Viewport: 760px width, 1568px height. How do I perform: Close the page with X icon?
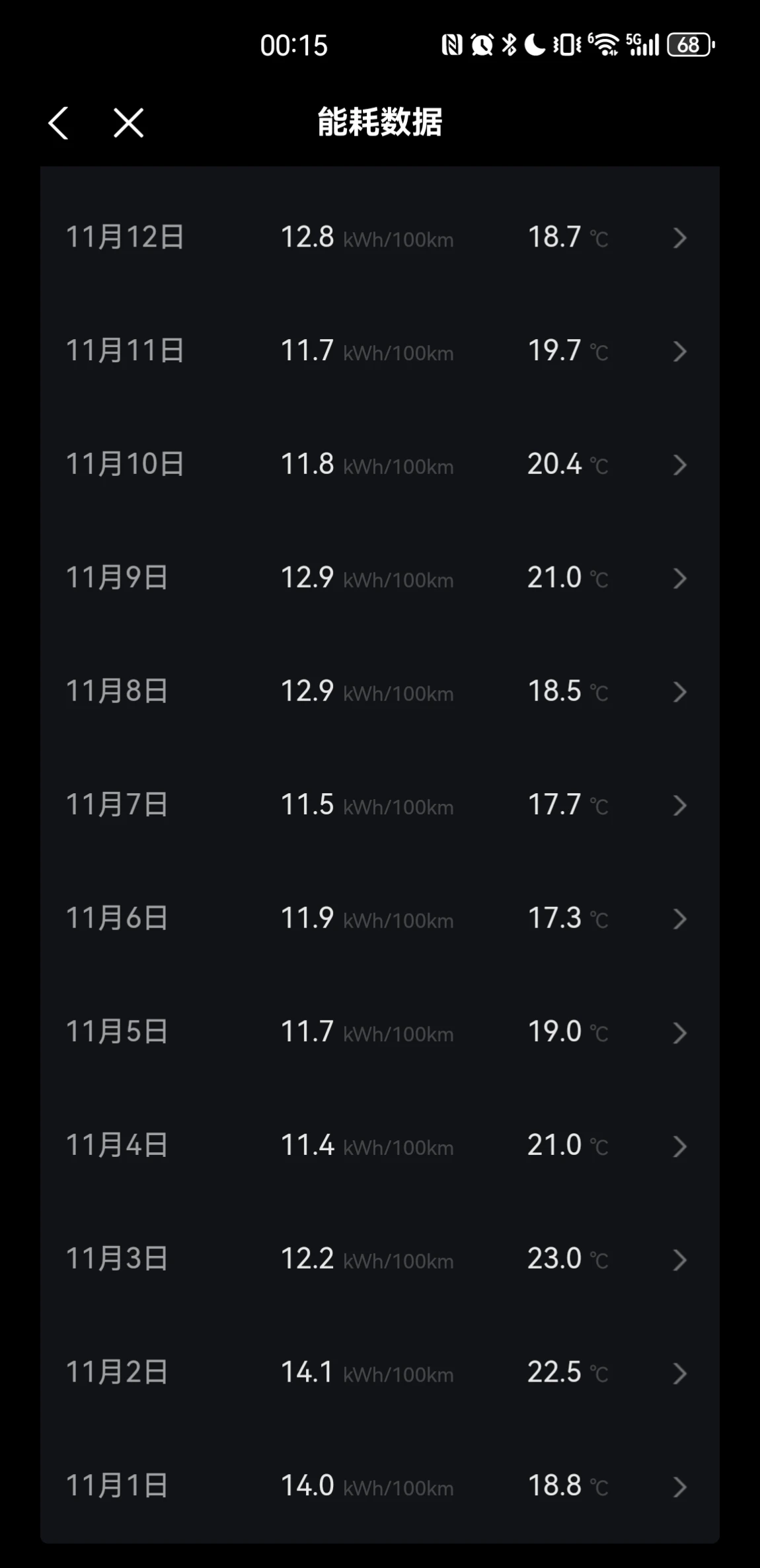pos(128,123)
